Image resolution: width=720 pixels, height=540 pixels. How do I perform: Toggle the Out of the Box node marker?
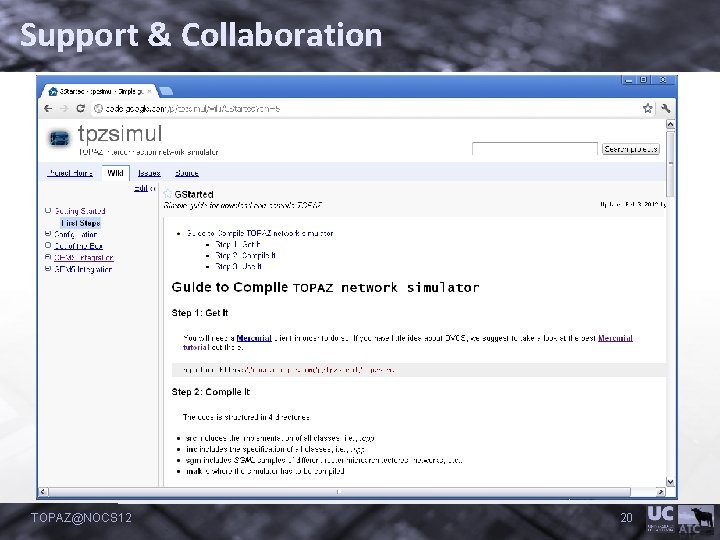click(x=48, y=245)
